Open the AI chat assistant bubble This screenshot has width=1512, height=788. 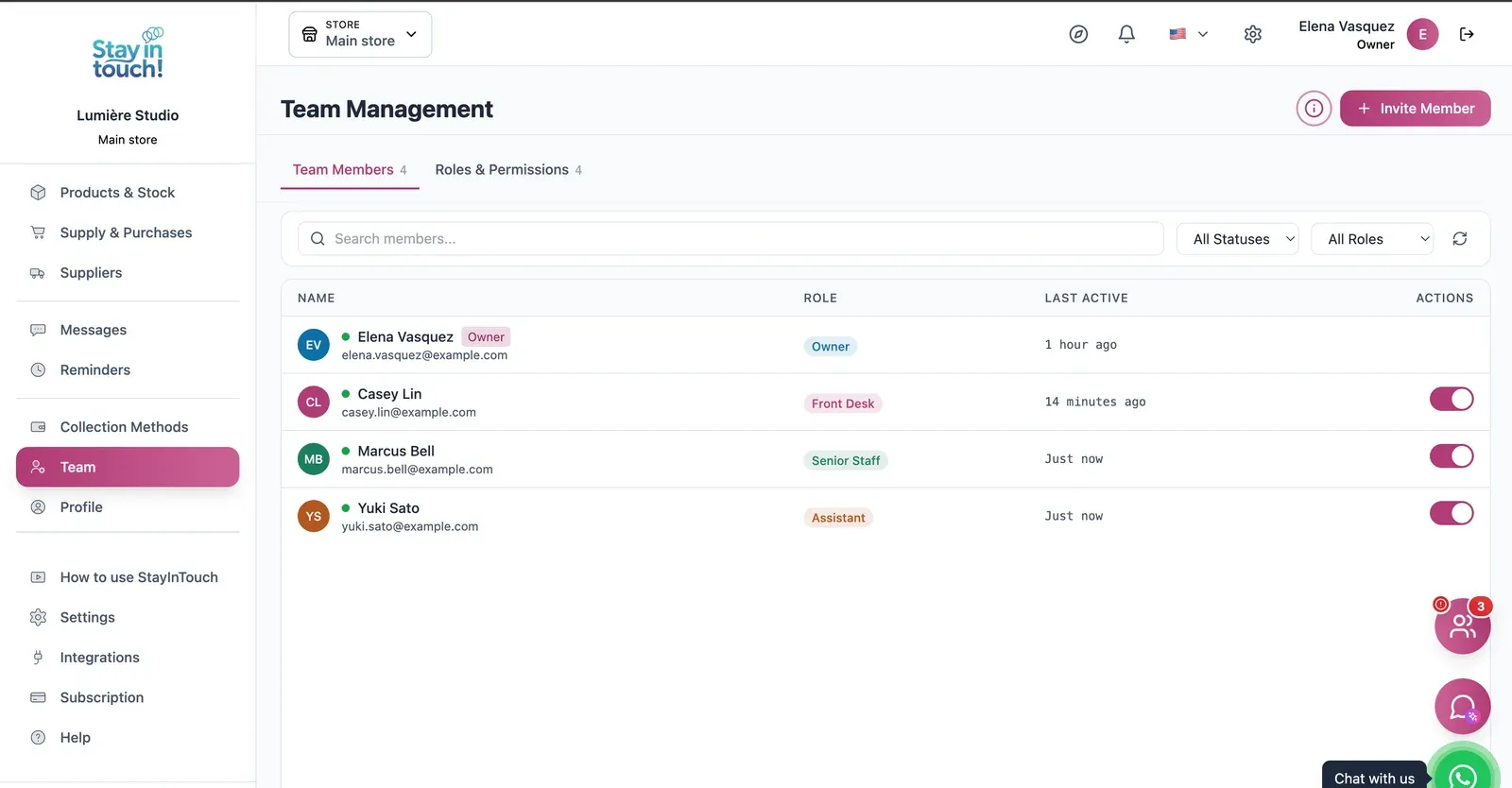click(1462, 707)
